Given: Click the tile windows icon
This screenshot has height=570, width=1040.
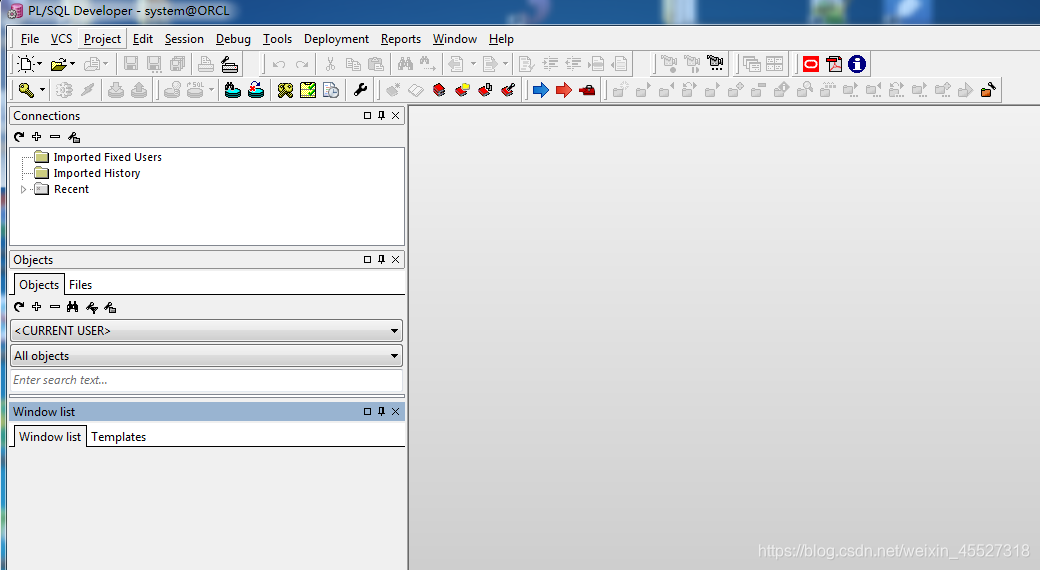Looking at the screenshot, I should (775, 64).
